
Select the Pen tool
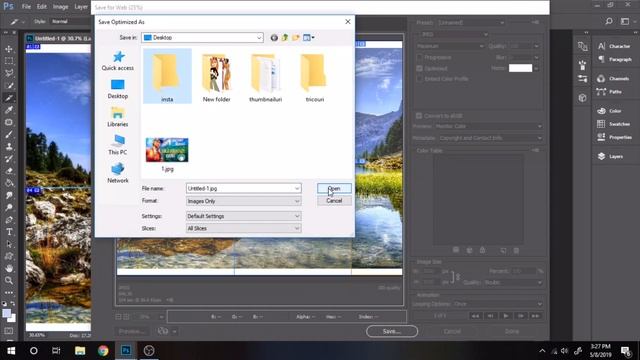[9, 220]
